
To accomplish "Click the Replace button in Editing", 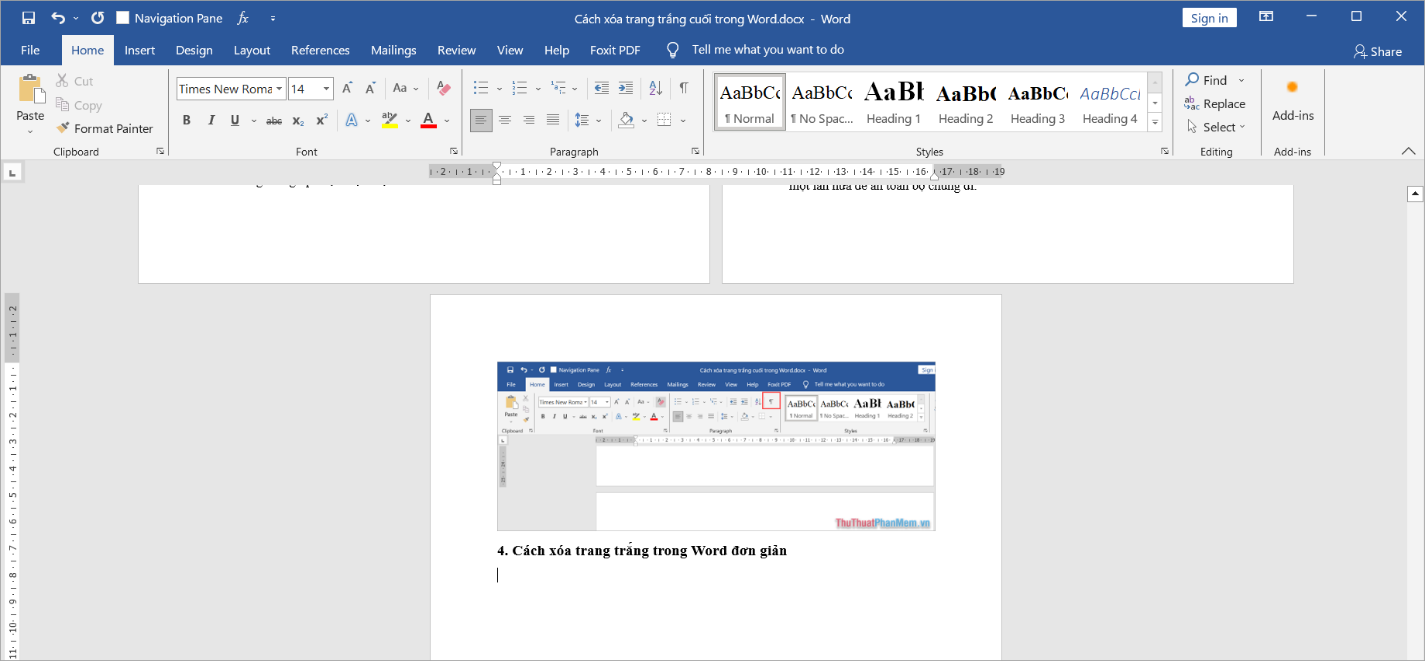I will [x=1215, y=104].
